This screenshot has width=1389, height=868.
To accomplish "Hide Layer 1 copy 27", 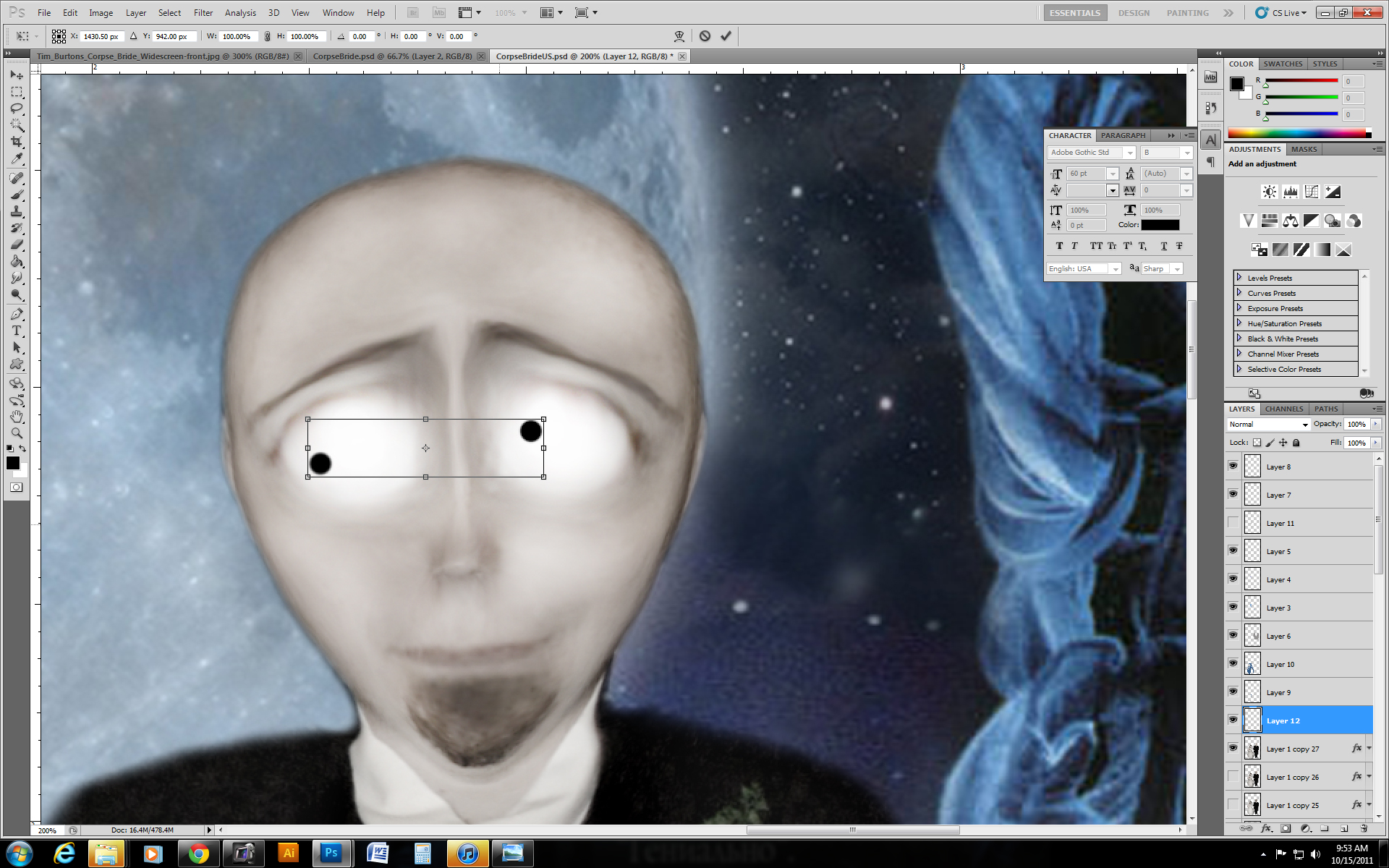I will pyautogui.click(x=1233, y=749).
